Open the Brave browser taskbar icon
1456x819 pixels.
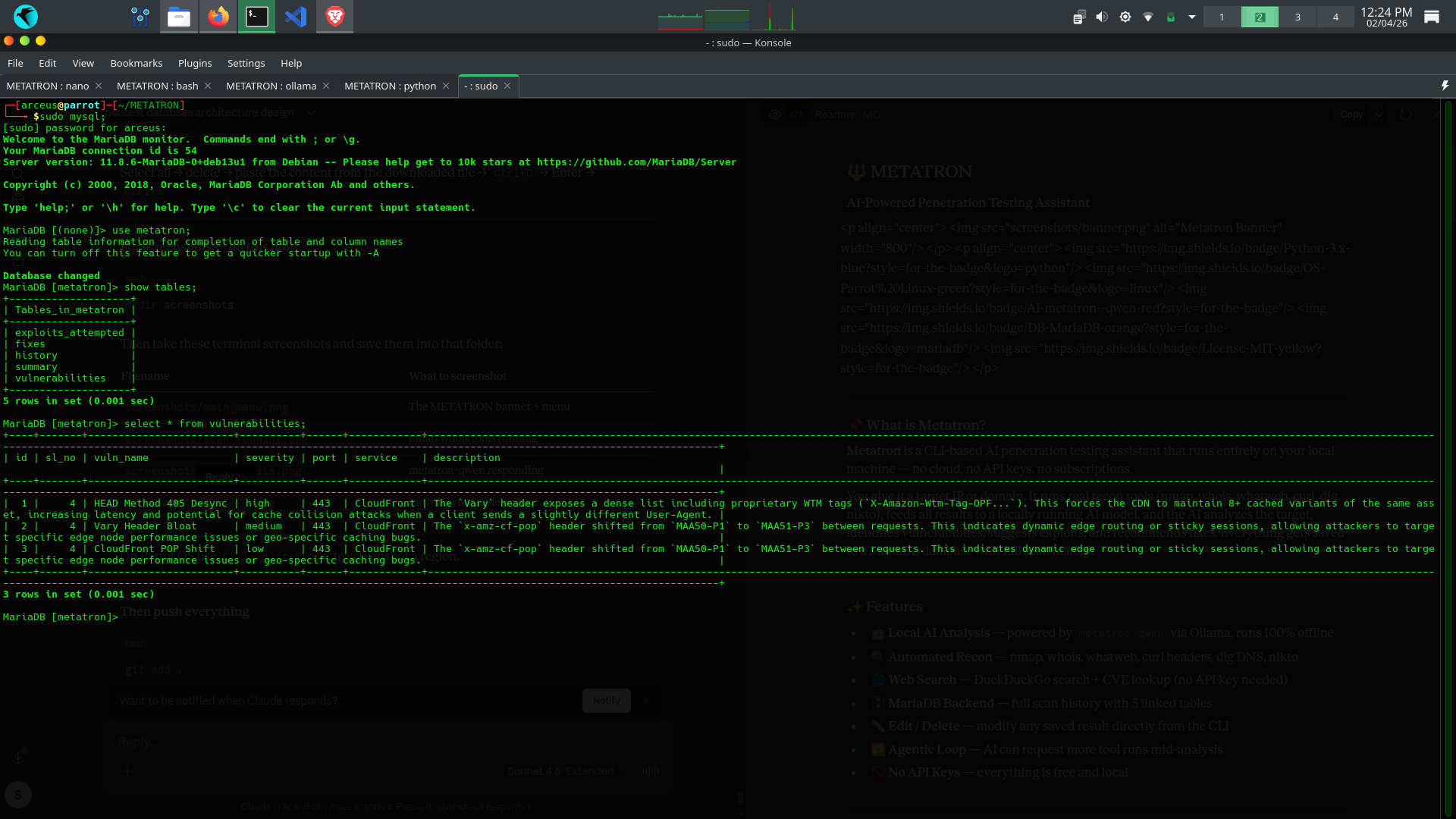tap(334, 16)
